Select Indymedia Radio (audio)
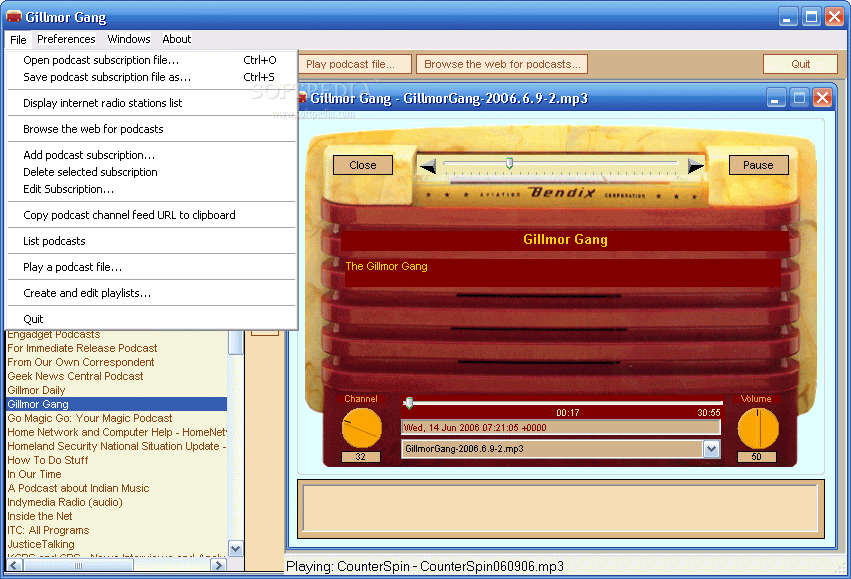Viewport: 851px width, 579px height. 117,503
